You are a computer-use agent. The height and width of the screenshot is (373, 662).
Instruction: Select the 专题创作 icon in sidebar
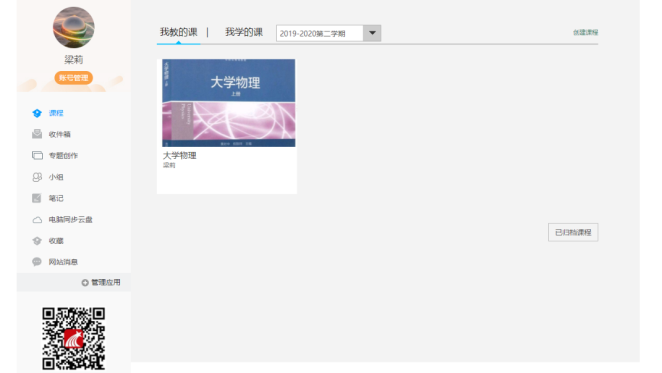37,155
